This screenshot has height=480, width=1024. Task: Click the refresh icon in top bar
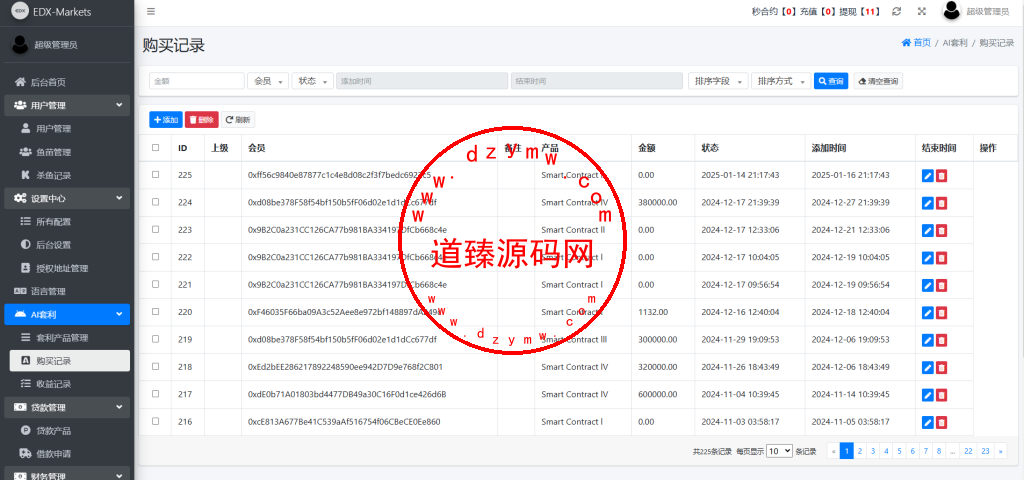point(897,11)
